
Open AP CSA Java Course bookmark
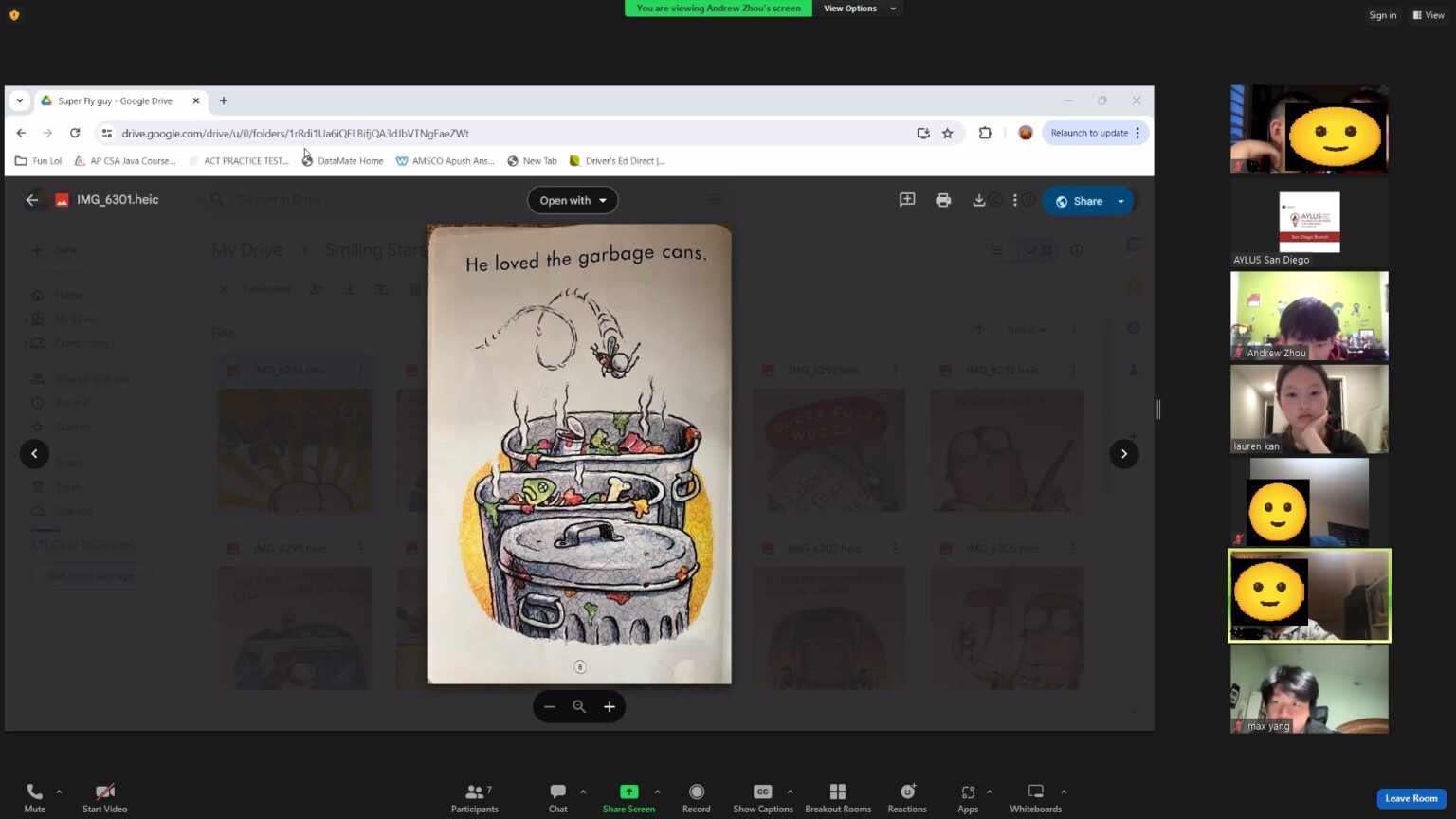(x=125, y=161)
